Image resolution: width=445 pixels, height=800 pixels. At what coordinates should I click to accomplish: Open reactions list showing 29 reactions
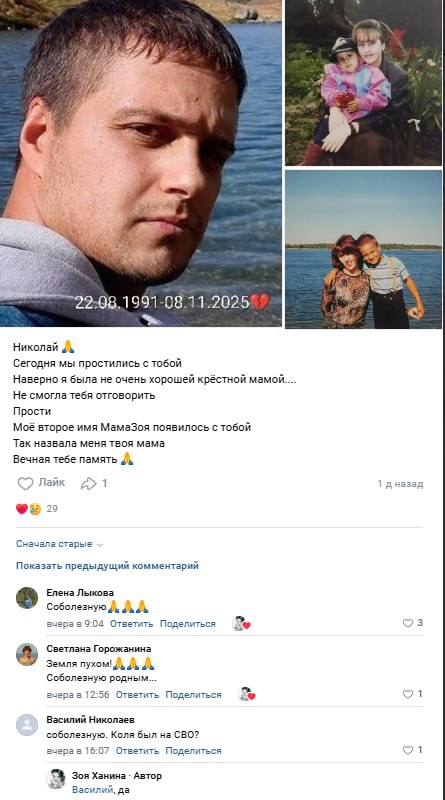pyautogui.click(x=37, y=509)
